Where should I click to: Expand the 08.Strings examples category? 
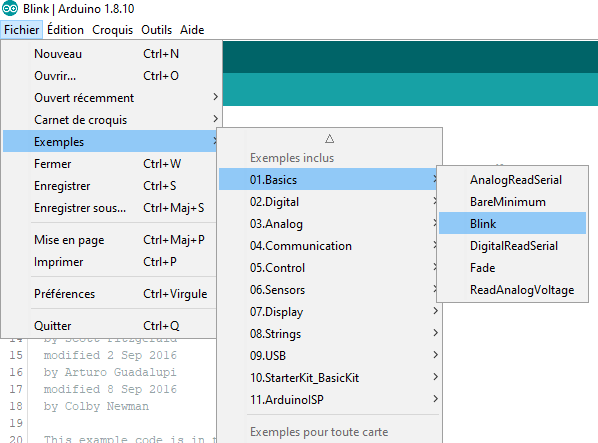(x=329, y=334)
